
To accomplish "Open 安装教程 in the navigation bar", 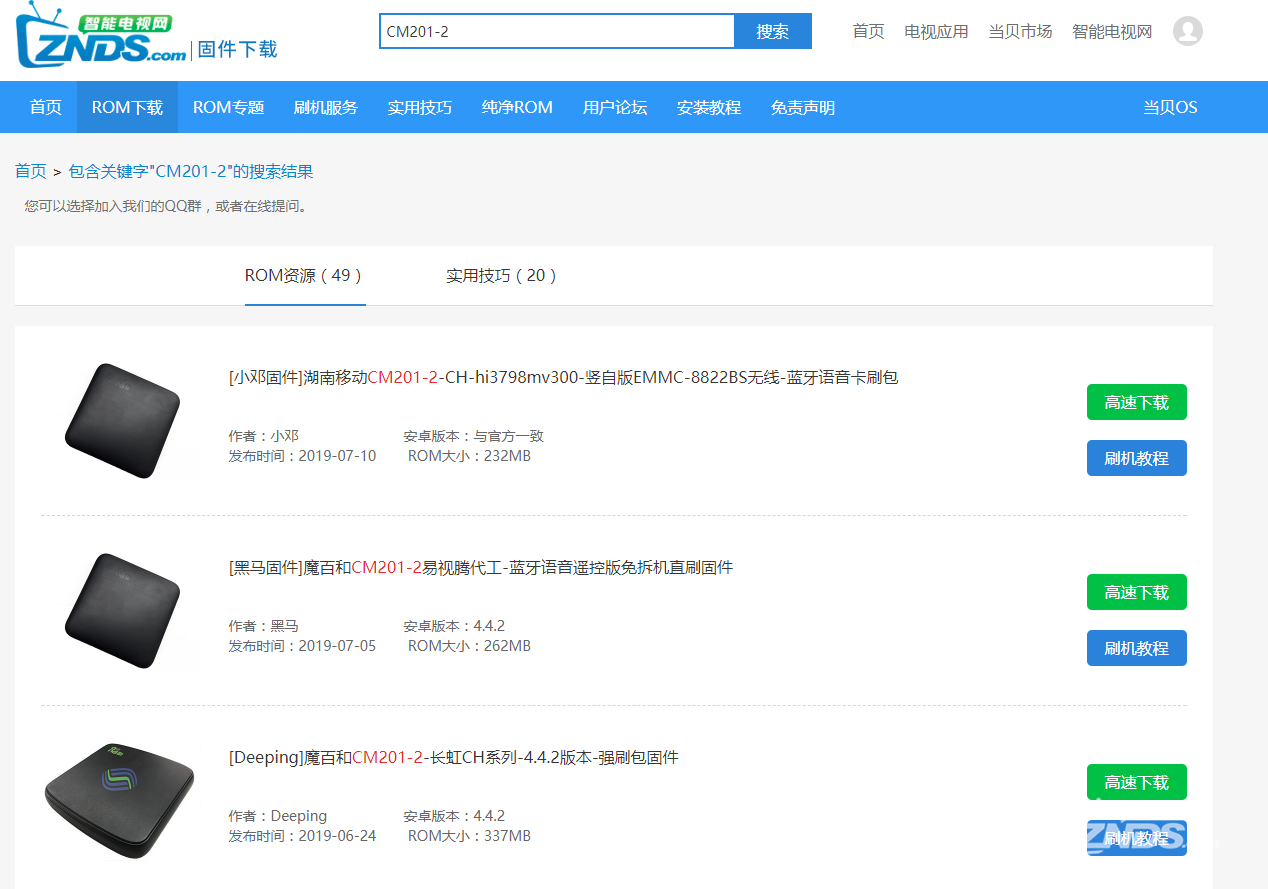I will click(709, 107).
